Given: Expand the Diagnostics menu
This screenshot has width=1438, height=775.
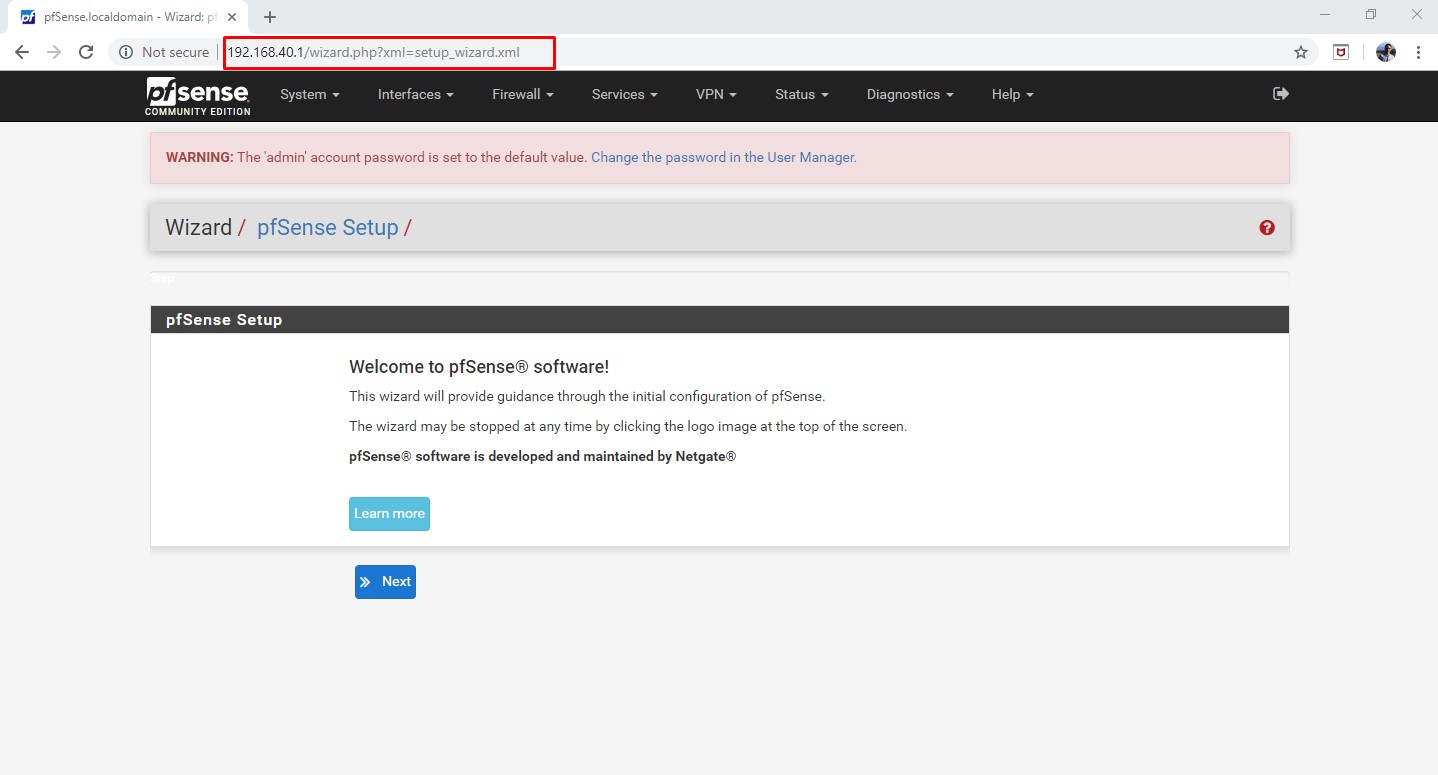Looking at the screenshot, I should tap(910, 94).
